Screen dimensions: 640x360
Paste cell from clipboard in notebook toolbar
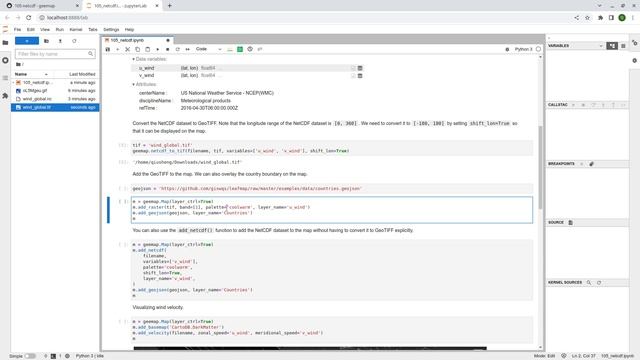pyautogui.click(x=147, y=49)
